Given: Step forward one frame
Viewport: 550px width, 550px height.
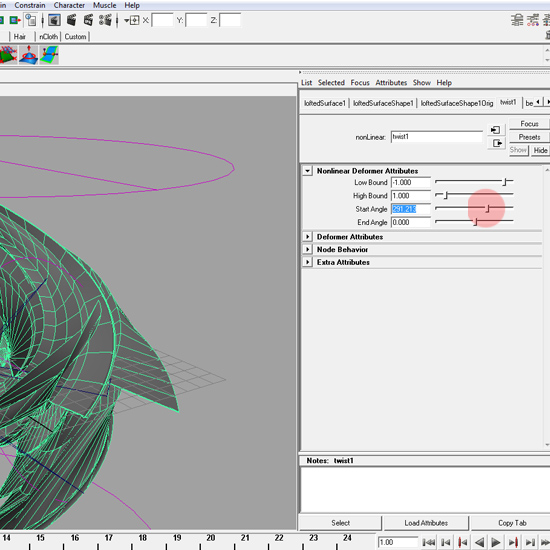Looking at the screenshot, I should (x=530, y=542).
